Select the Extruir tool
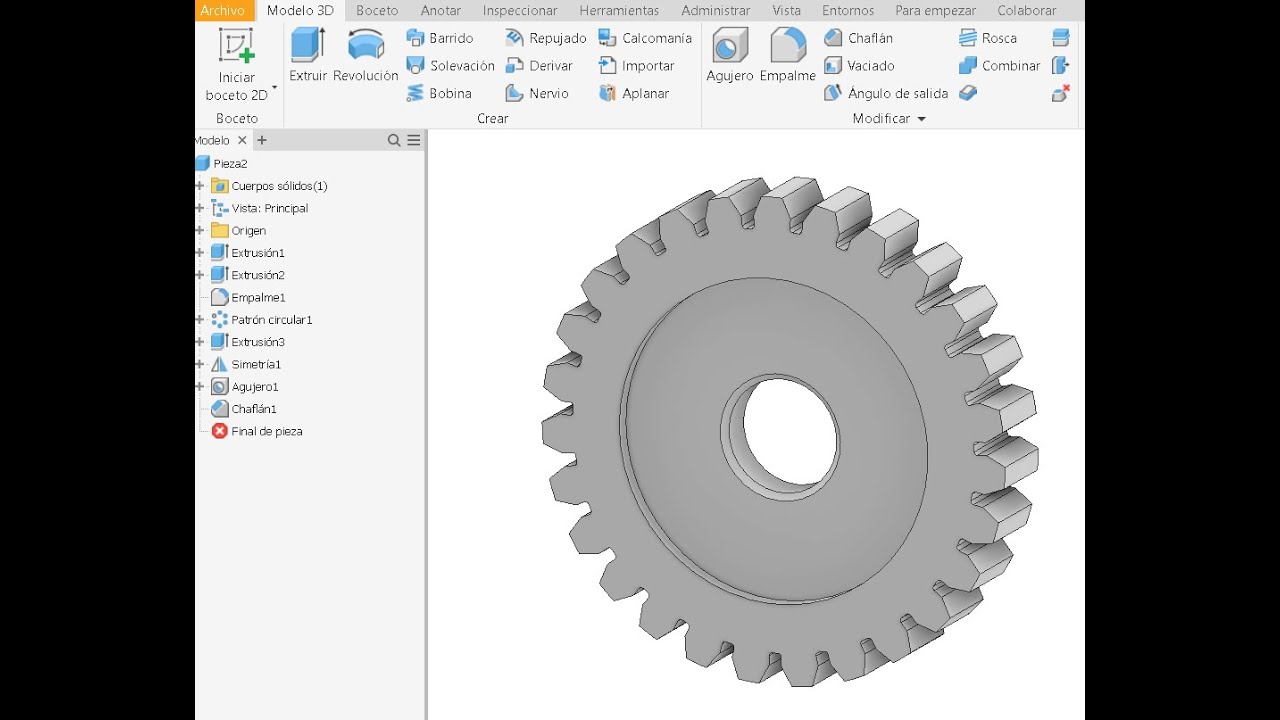 [x=308, y=56]
